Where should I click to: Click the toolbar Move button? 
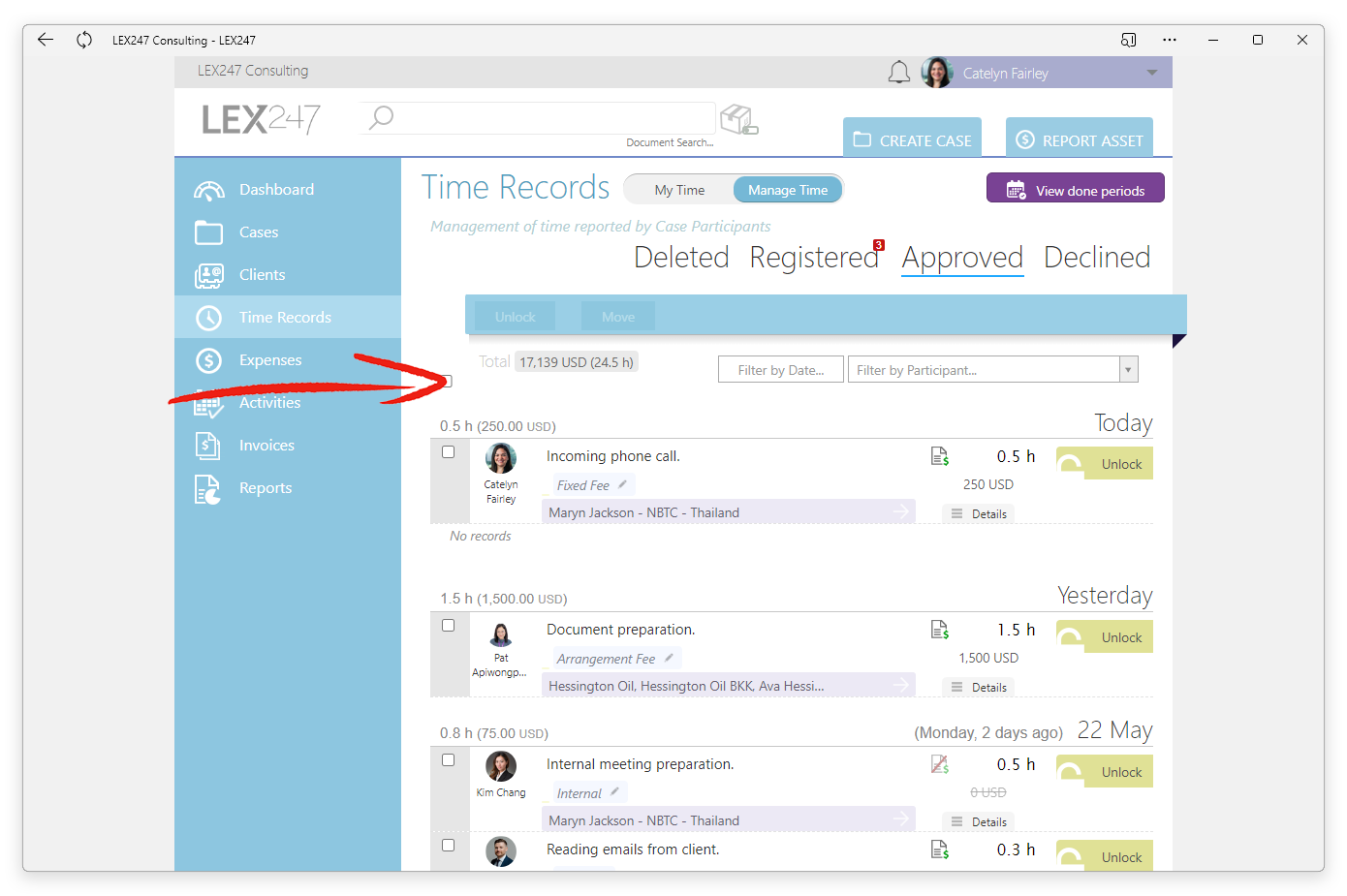[618, 317]
